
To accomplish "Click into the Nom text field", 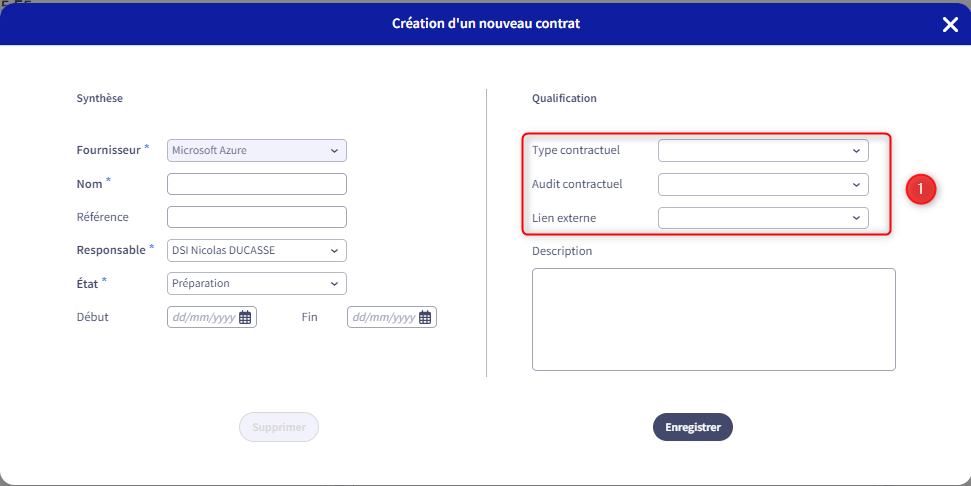I will [x=256, y=184].
